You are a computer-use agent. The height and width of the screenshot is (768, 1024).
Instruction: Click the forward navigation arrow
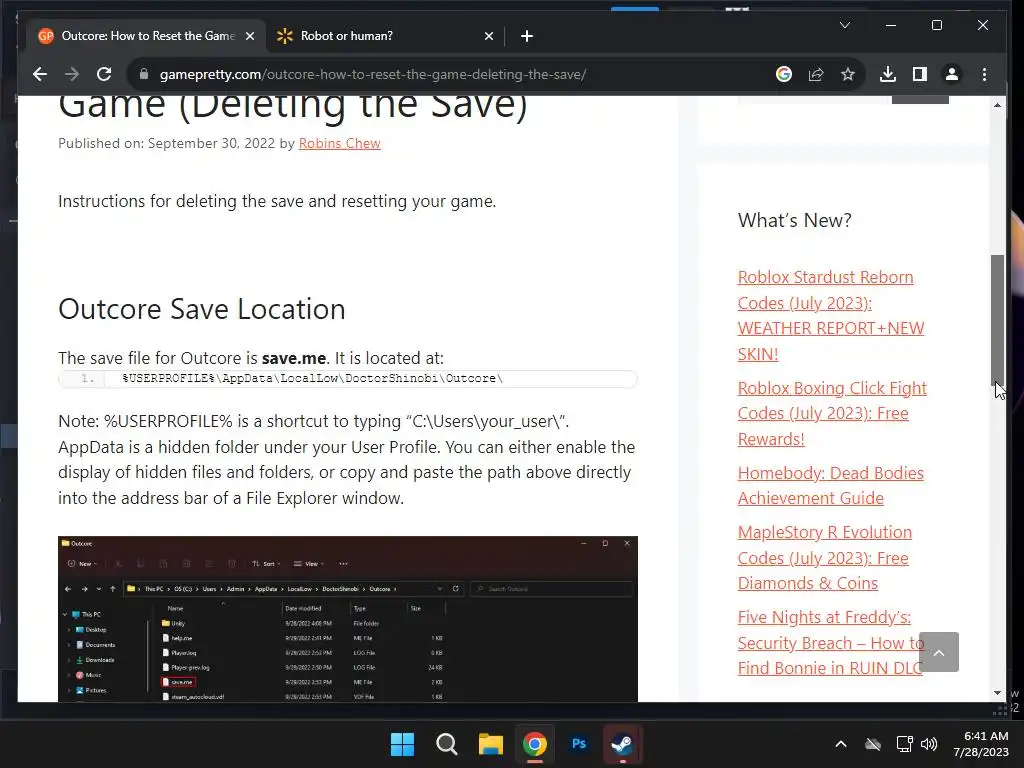72,74
